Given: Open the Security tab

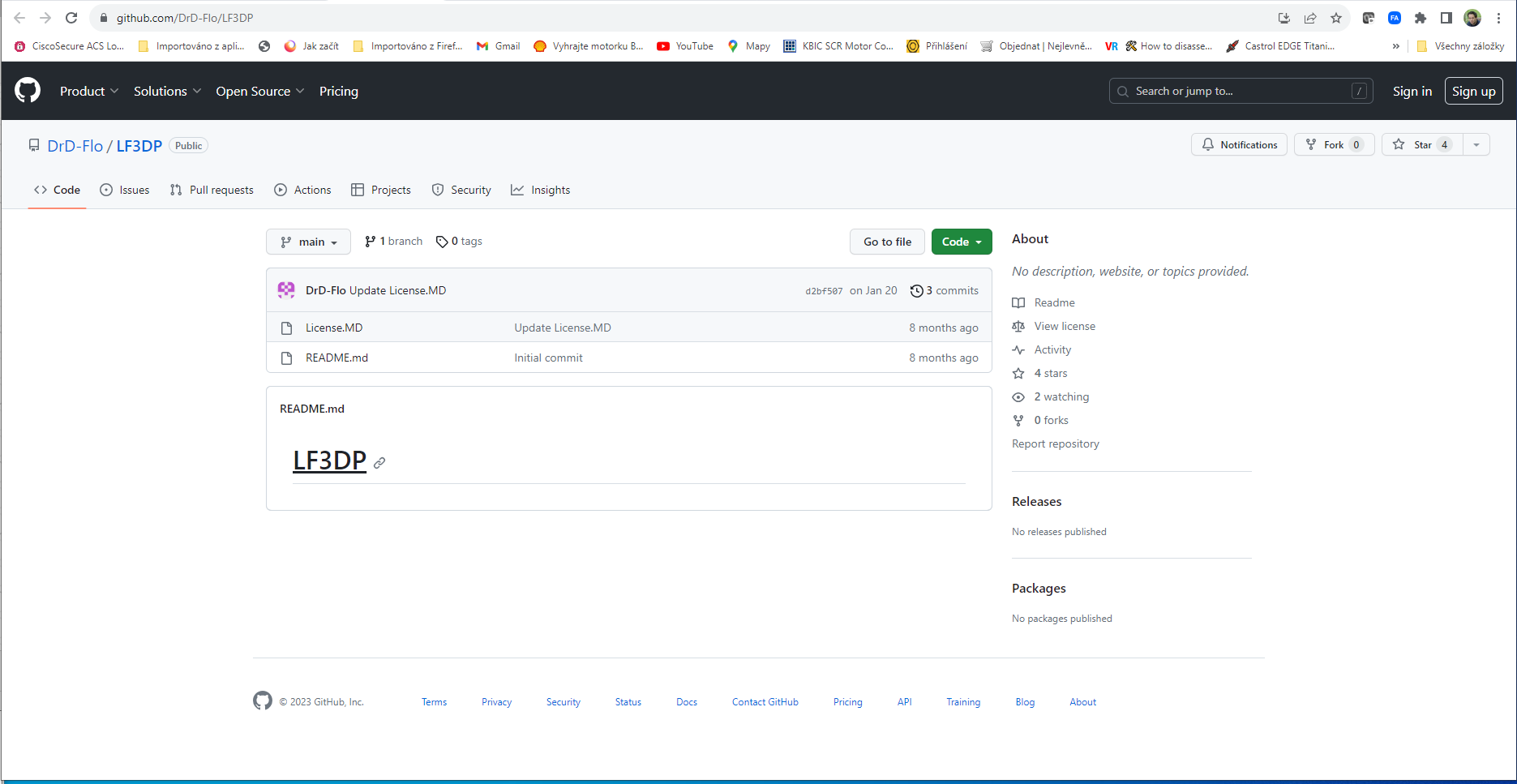Looking at the screenshot, I should pos(461,190).
